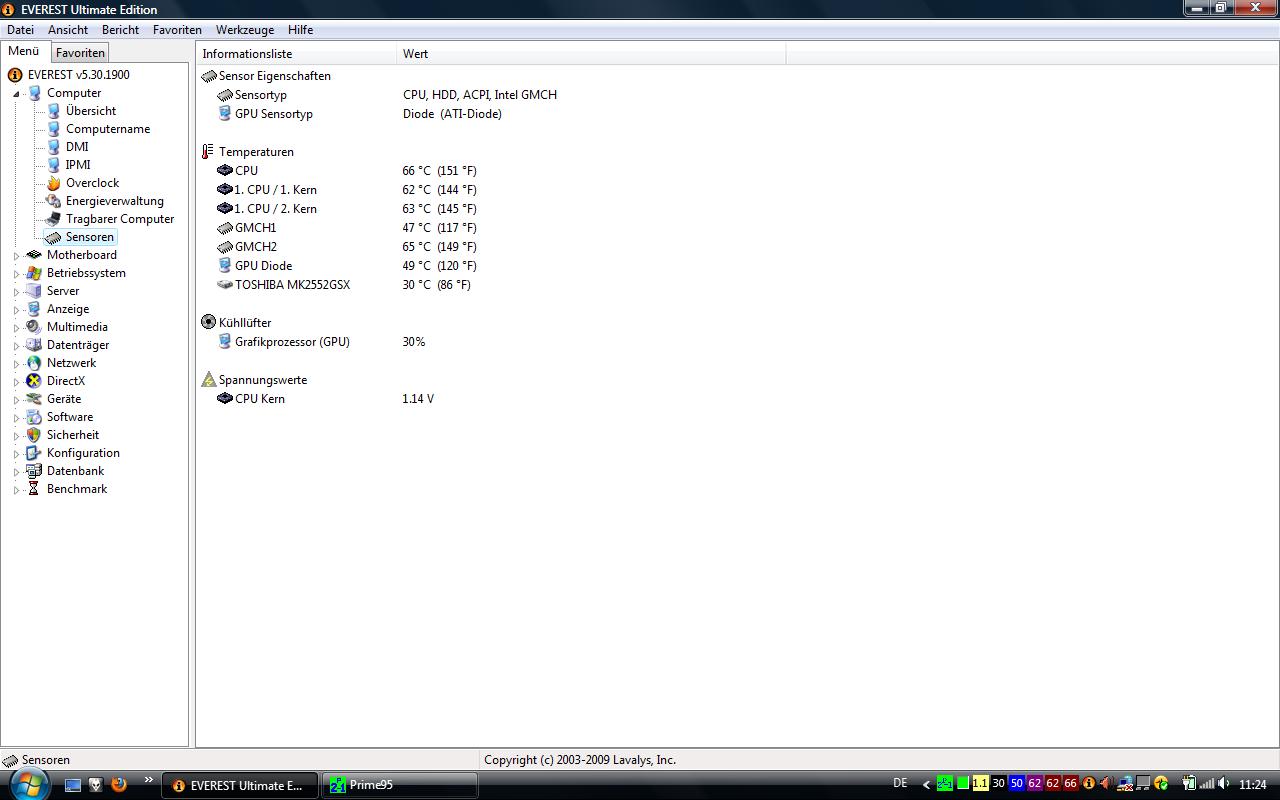1280x800 pixels.
Task: Select EVEREST v5.30.1900 root item
Action: [78, 75]
